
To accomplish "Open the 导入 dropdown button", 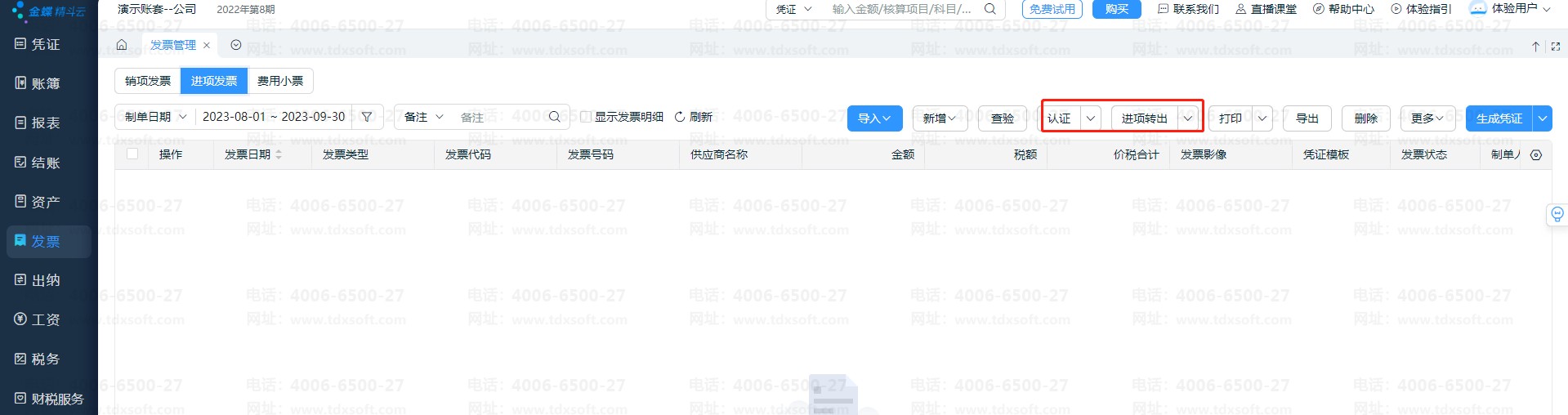I will click(874, 118).
